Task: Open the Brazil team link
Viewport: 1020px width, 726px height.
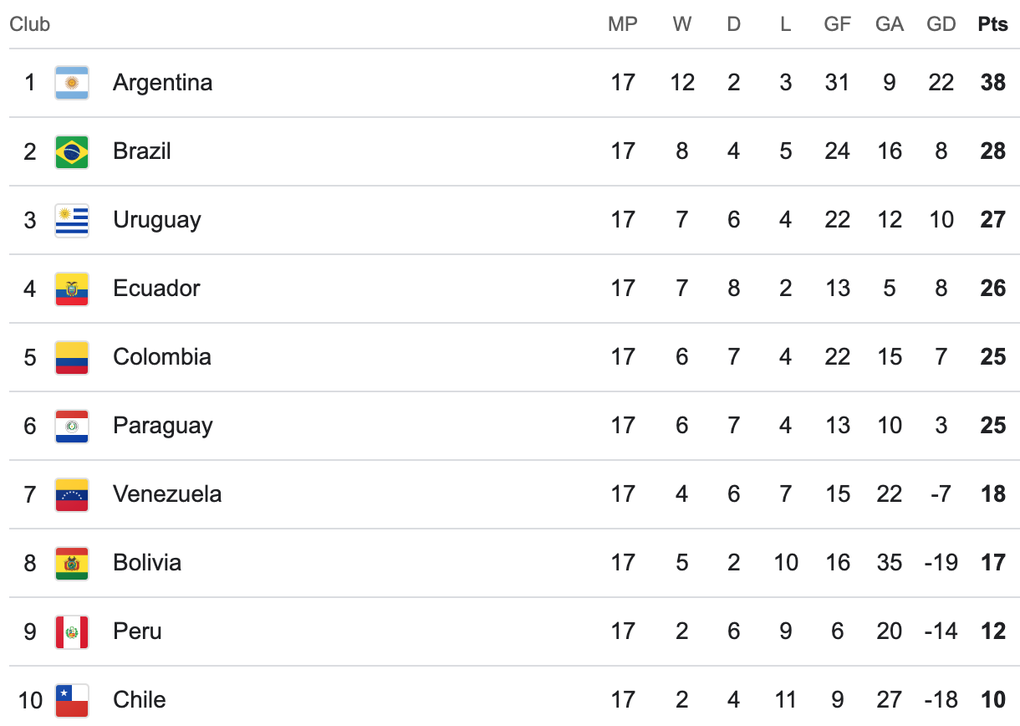Action: 142,152
